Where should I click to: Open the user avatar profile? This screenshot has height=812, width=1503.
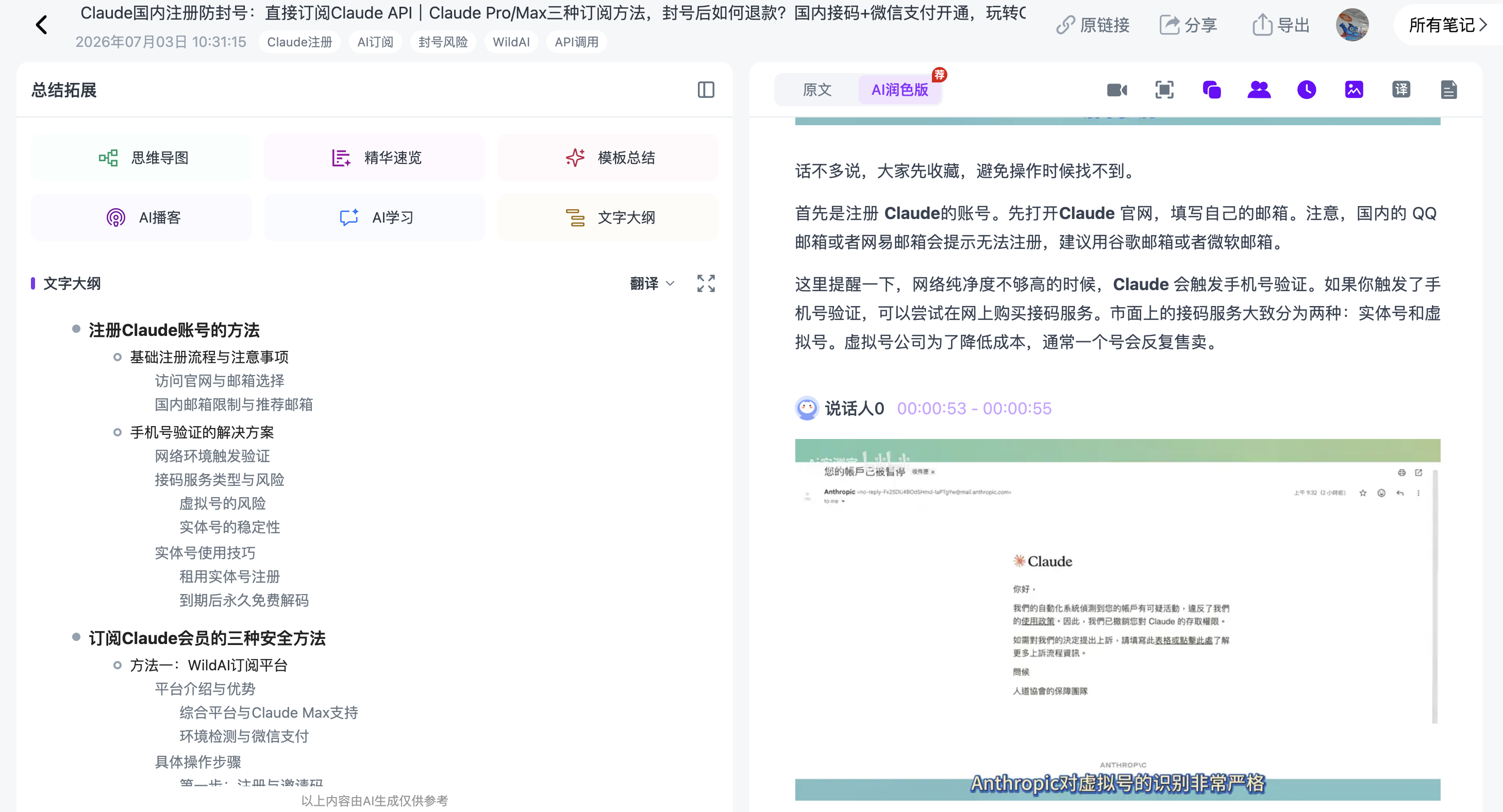[1352, 25]
